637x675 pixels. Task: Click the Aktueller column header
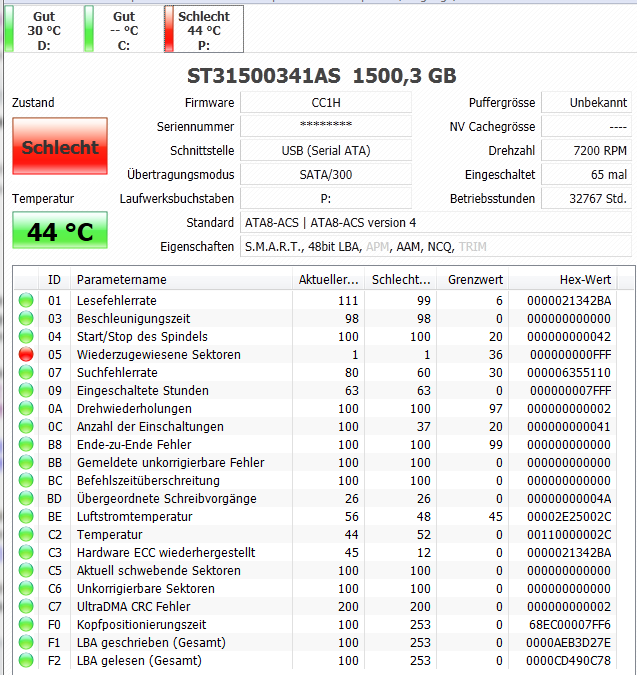tap(328, 280)
